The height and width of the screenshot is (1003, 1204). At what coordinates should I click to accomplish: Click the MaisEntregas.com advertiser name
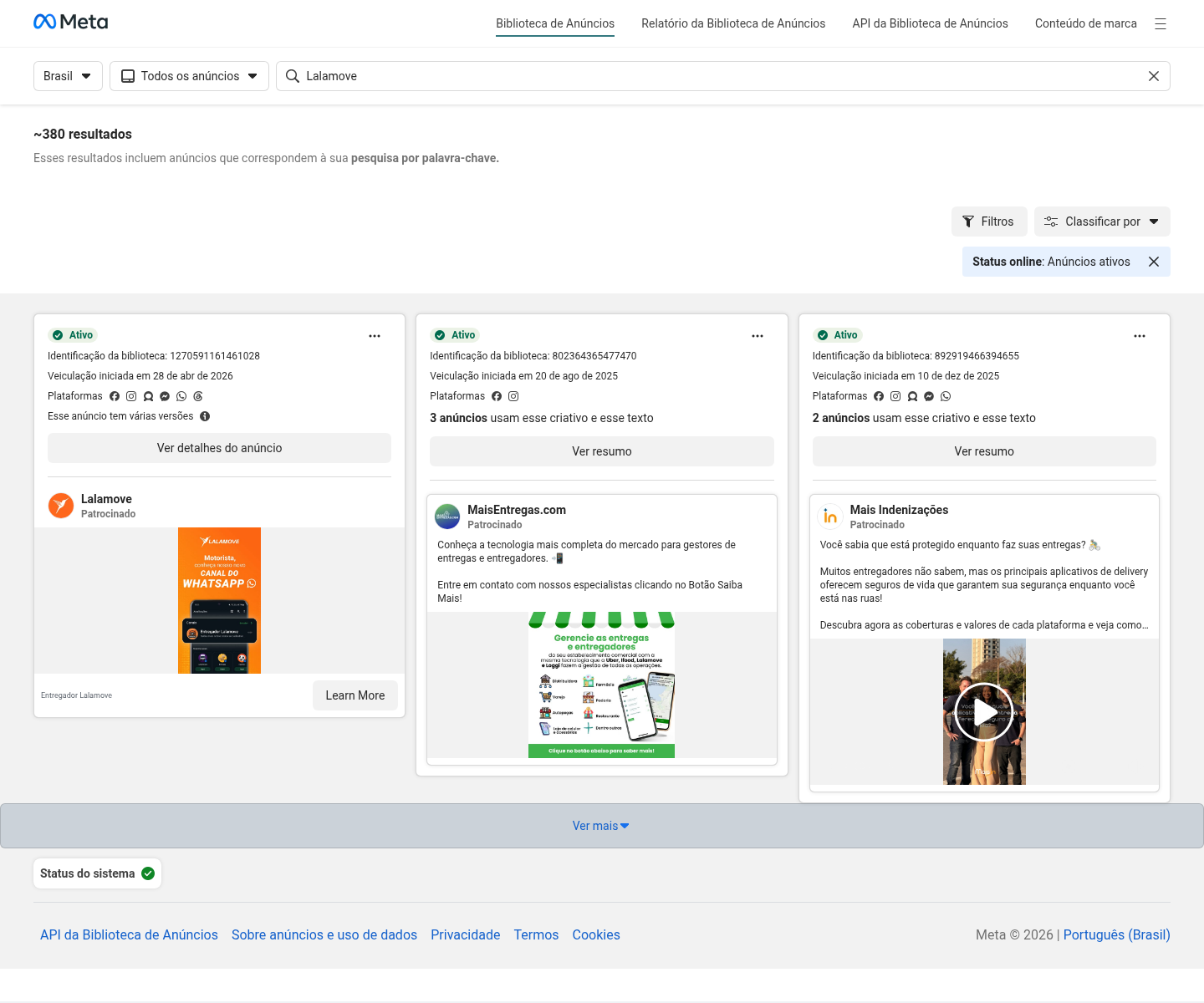[517, 510]
